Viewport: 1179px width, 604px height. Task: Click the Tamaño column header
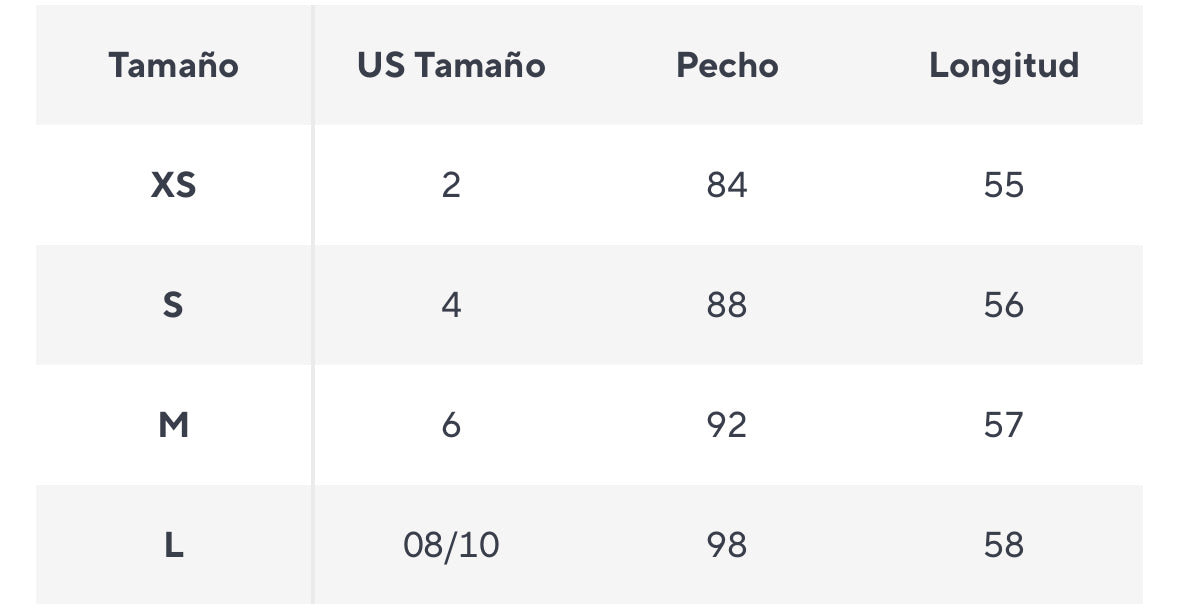(173, 65)
